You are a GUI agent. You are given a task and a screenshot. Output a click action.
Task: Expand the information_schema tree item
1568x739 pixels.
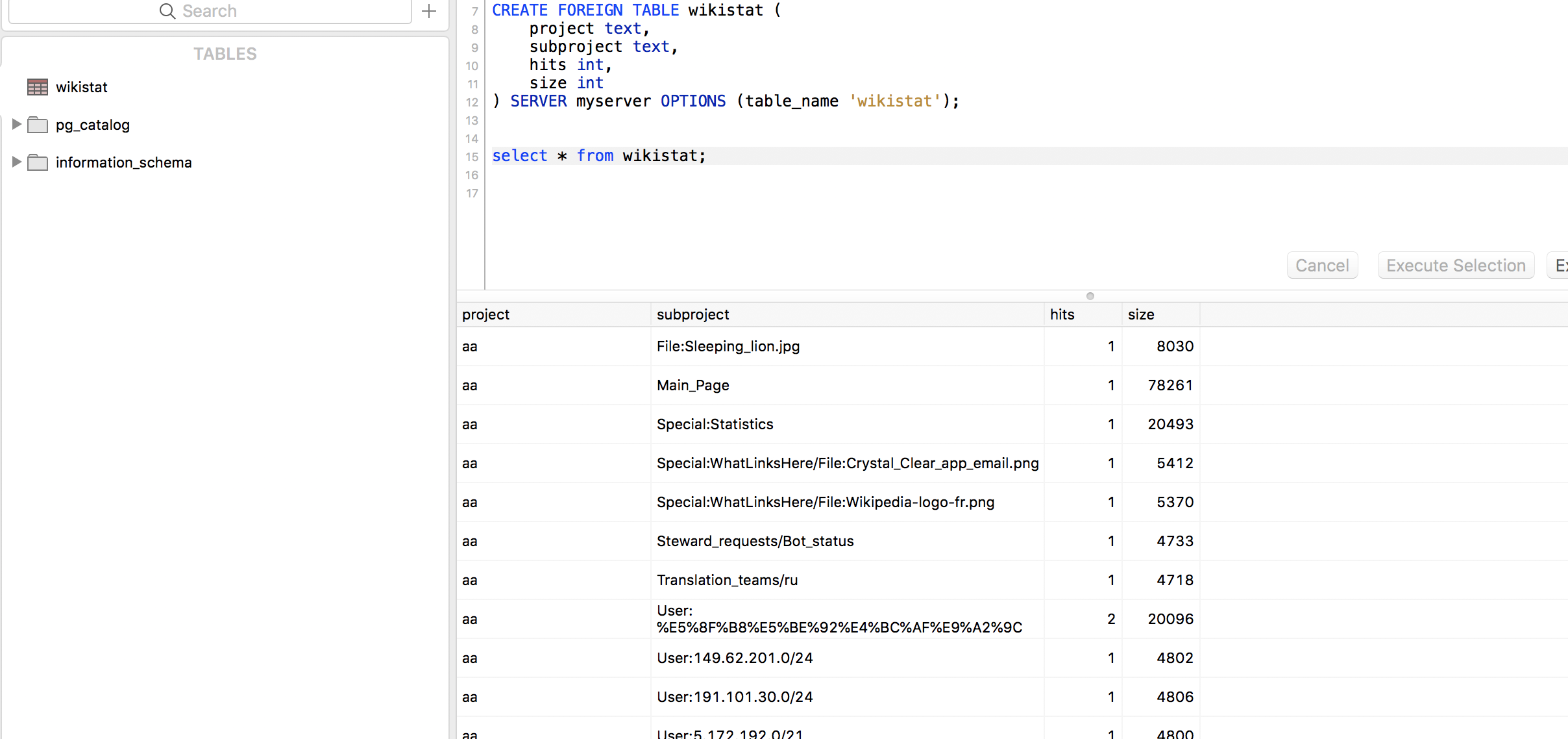point(14,162)
